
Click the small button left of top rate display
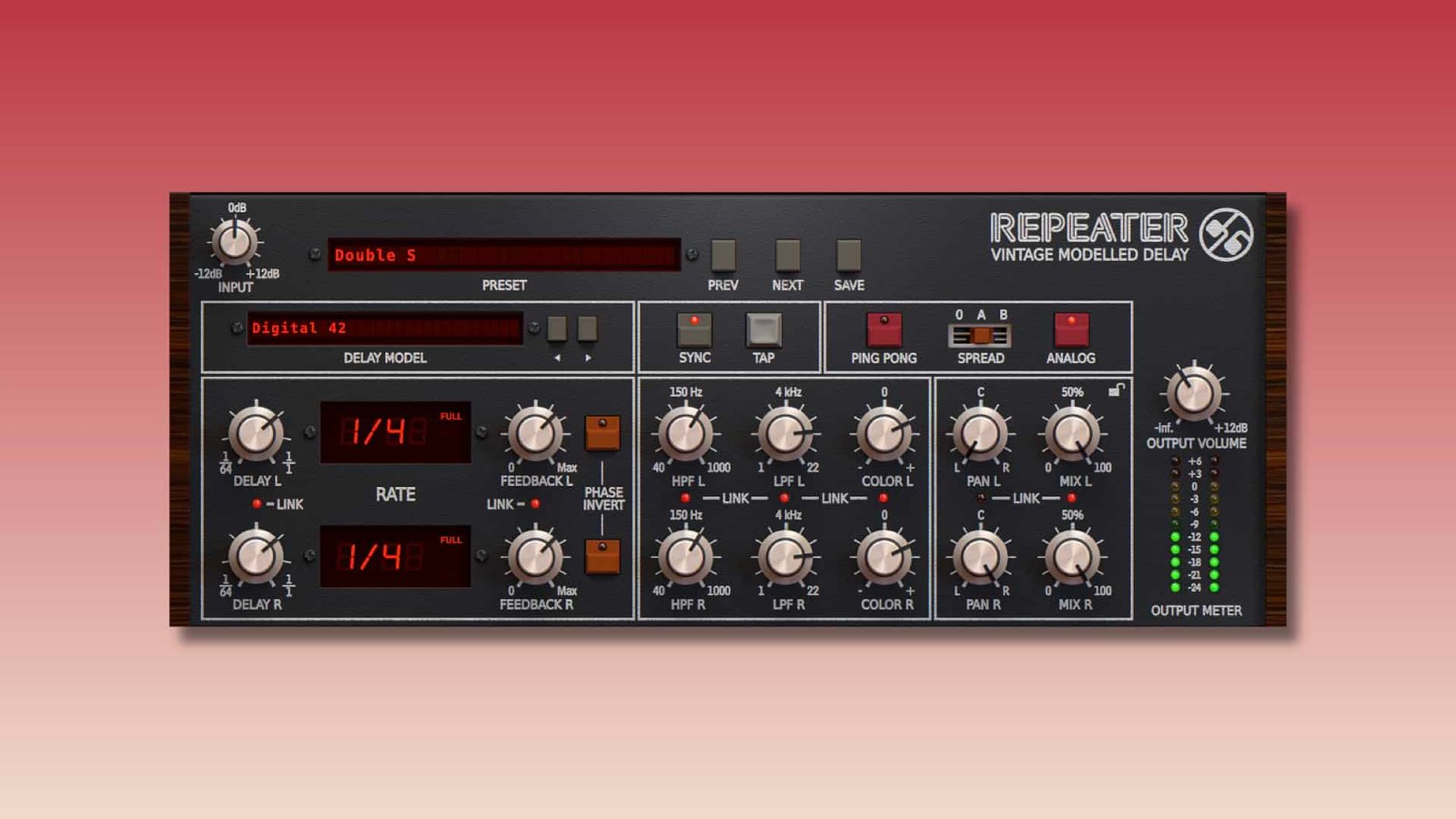point(309,431)
